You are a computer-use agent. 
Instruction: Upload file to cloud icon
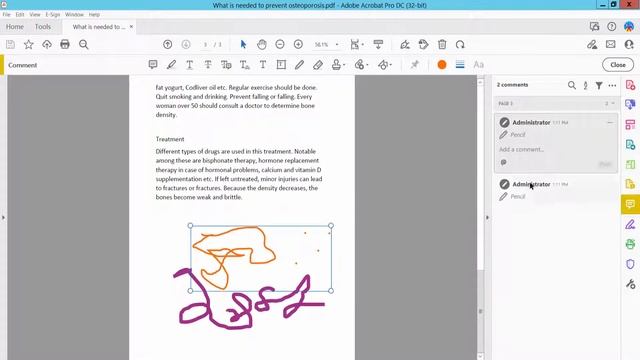(x=47, y=44)
